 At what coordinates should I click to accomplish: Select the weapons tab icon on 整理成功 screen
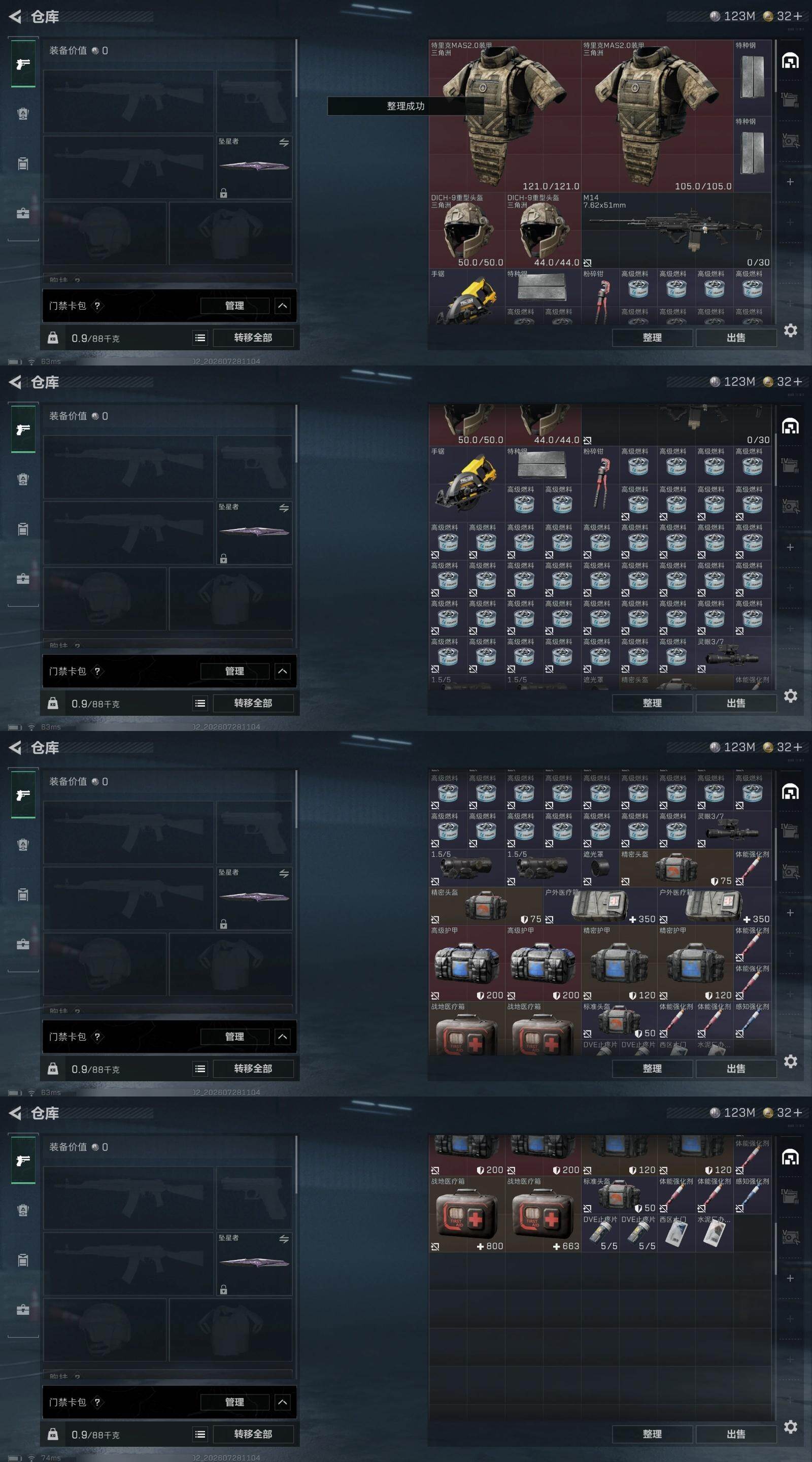click(23, 63)
